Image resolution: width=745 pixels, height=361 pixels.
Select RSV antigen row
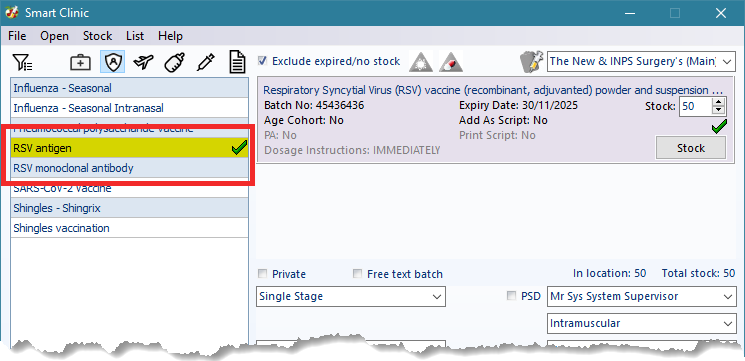tap(129, 148)
